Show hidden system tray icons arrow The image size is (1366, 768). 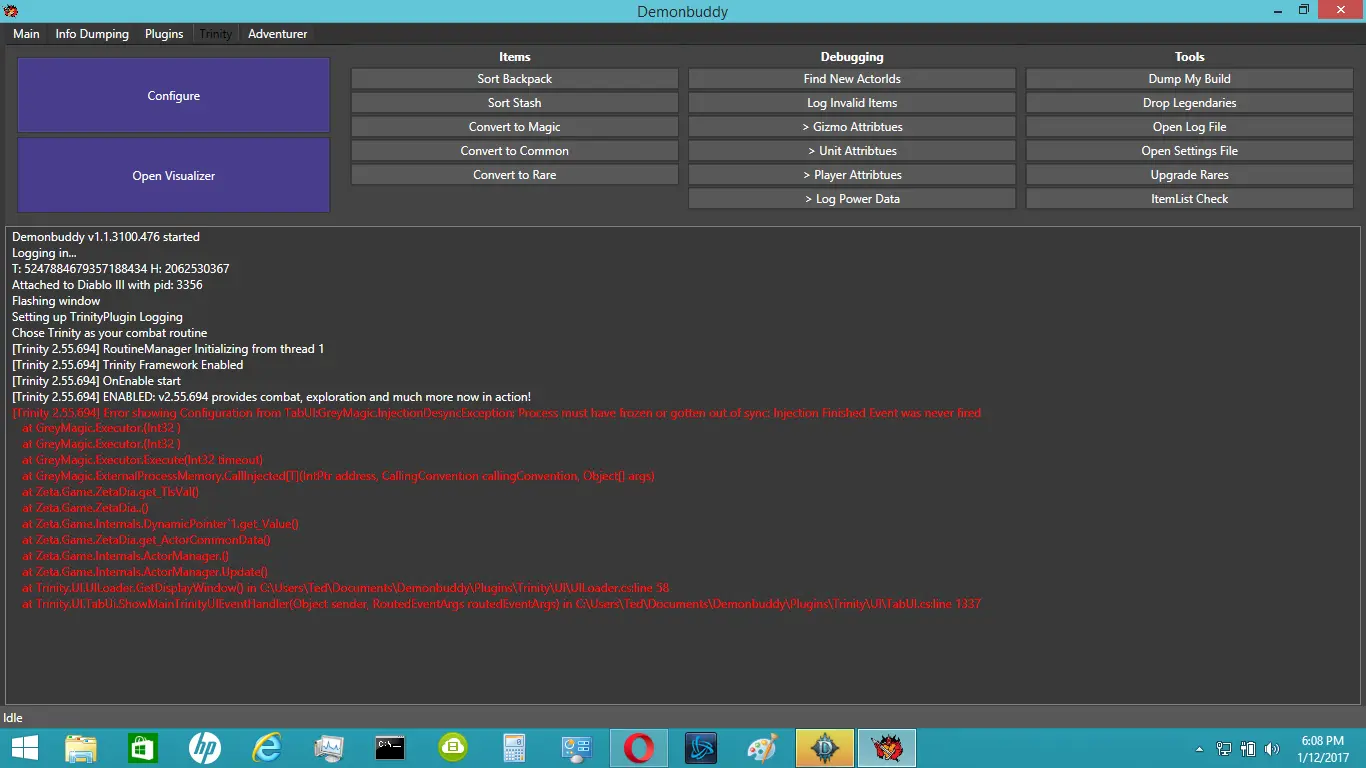1199,749
